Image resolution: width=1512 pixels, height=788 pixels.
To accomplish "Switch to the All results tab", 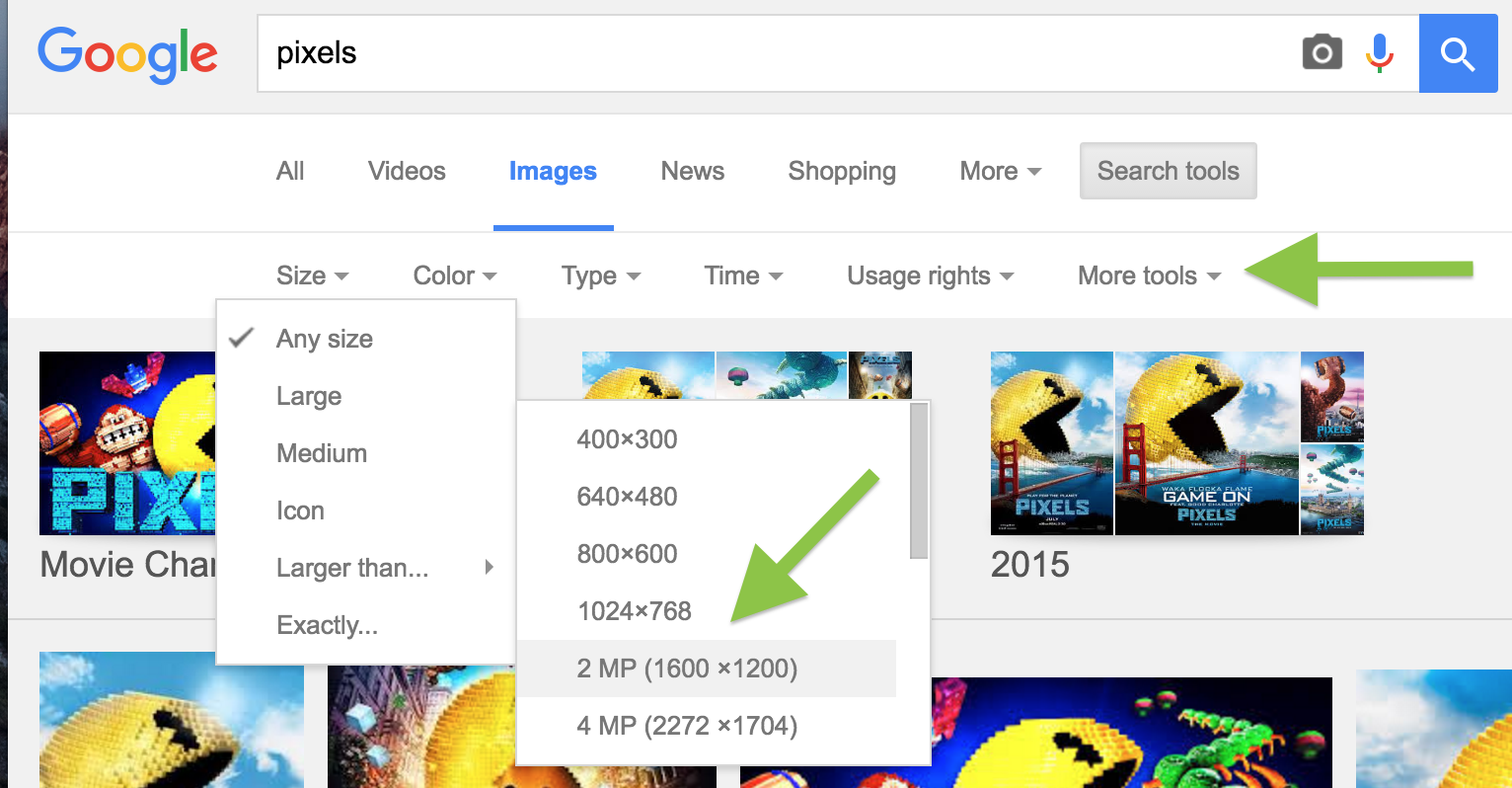I will coord(290,171).
